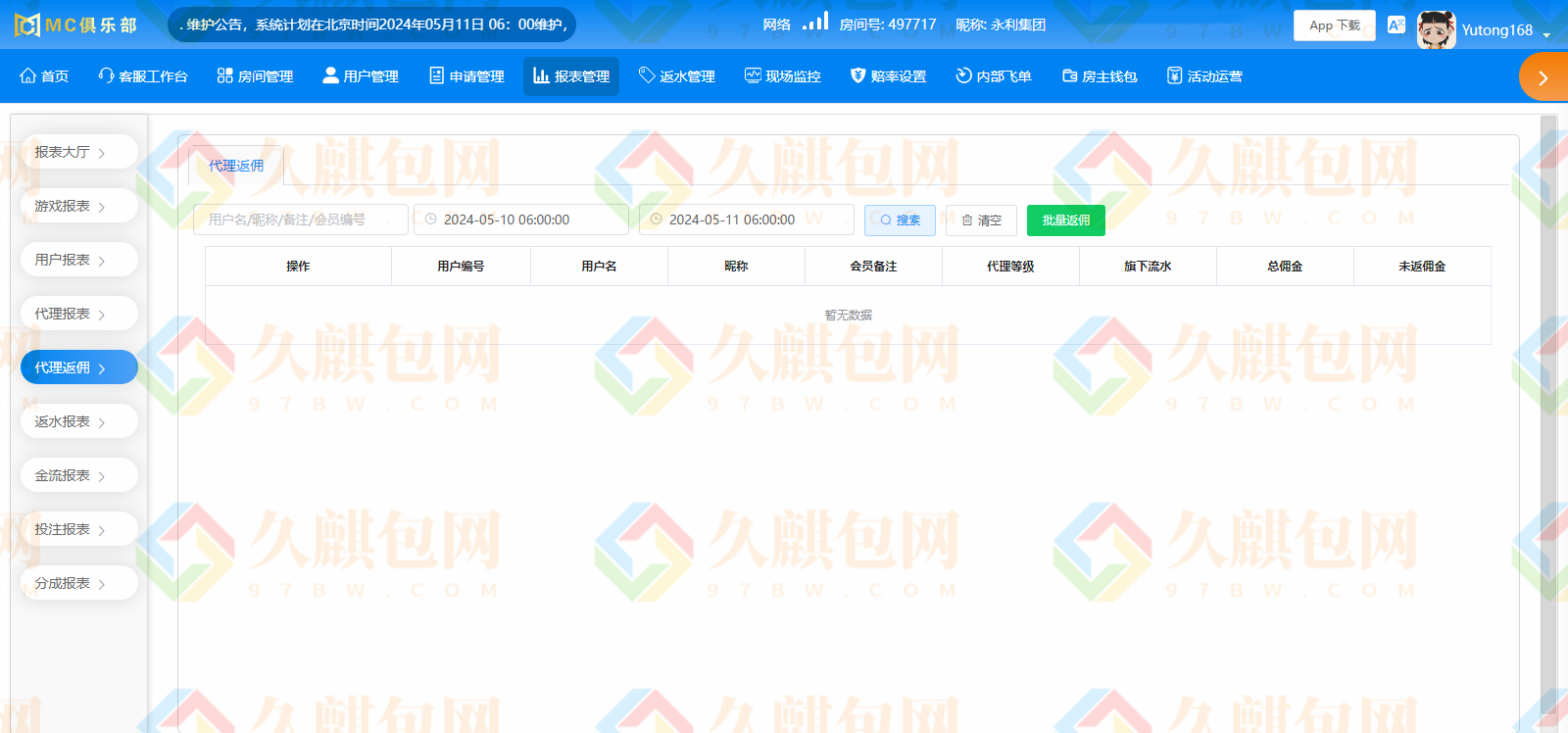
Task: Click the App 下载 button
Action: (x=1335, y=25)
